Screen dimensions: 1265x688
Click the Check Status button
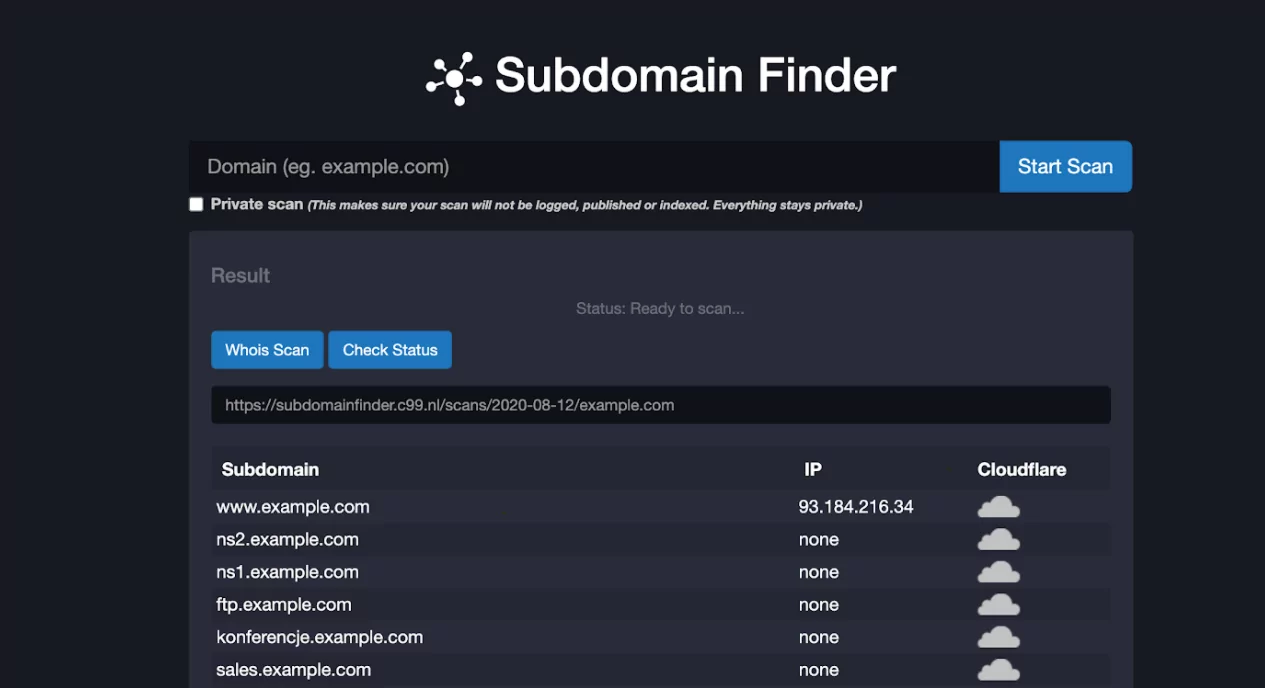click(x=389, y=349)
